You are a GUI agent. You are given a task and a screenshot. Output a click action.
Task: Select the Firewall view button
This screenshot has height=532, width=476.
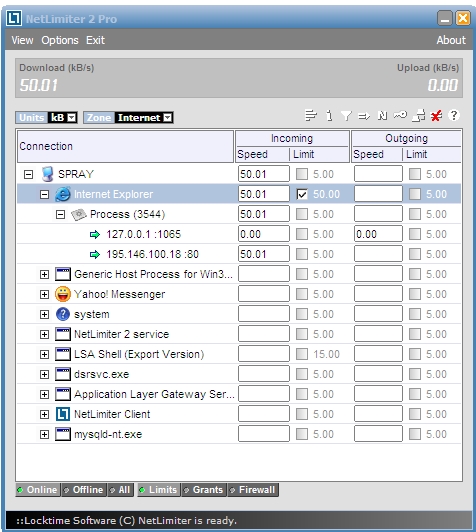point(253,490)
